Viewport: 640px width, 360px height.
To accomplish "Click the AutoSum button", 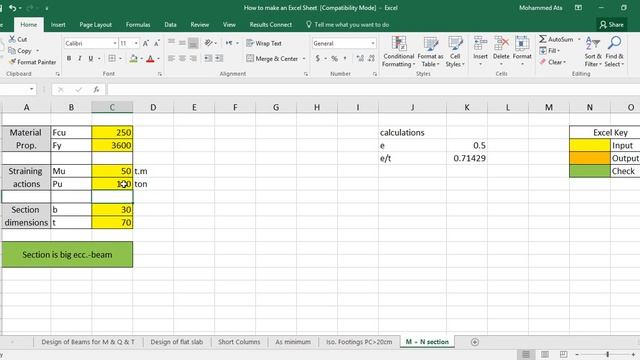I will 556,39.
